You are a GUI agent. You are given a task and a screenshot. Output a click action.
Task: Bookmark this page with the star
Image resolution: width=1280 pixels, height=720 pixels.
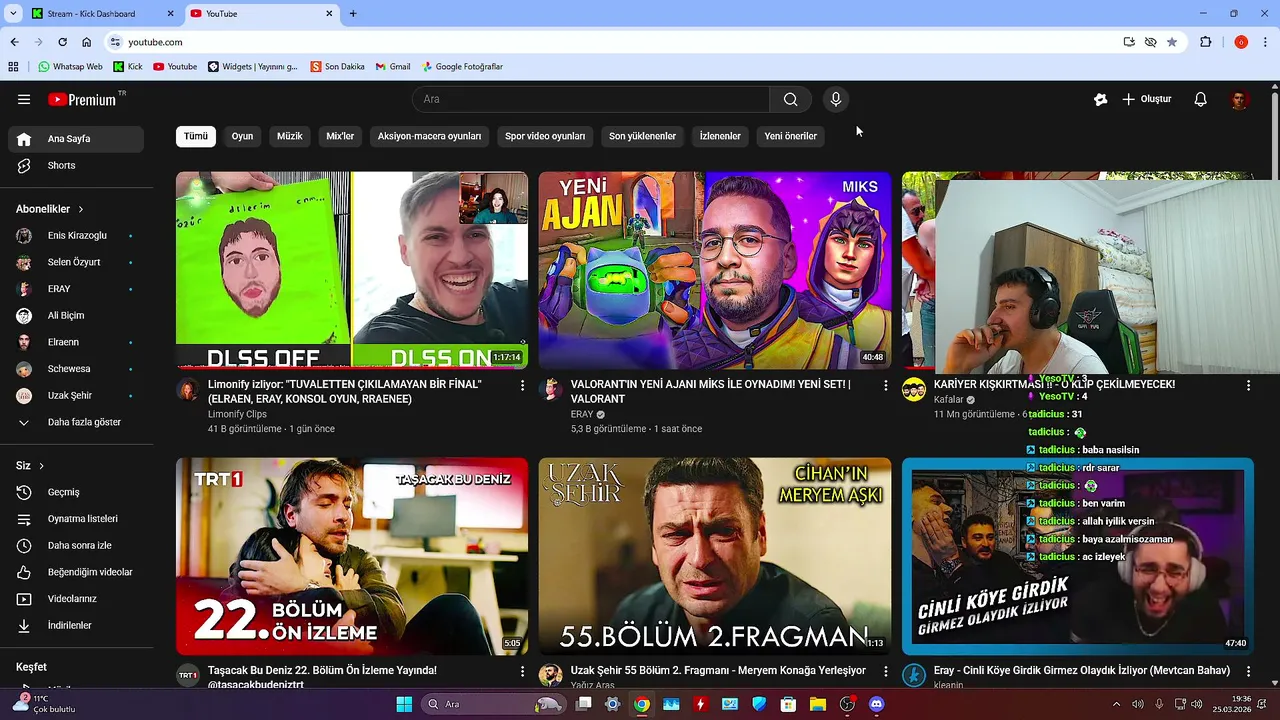click(1172, 42)
